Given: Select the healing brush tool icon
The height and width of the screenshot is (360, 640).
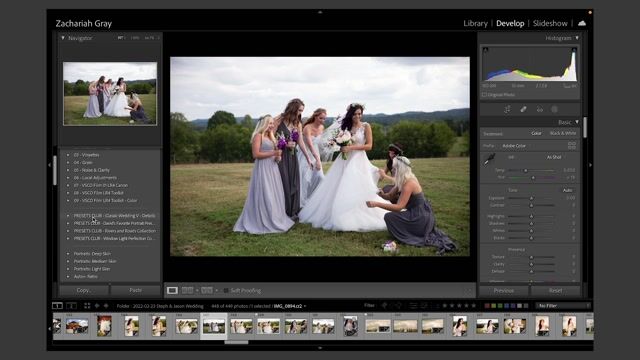Looking at the screenshot, I should pyautogui.click(x=523, y=109).
